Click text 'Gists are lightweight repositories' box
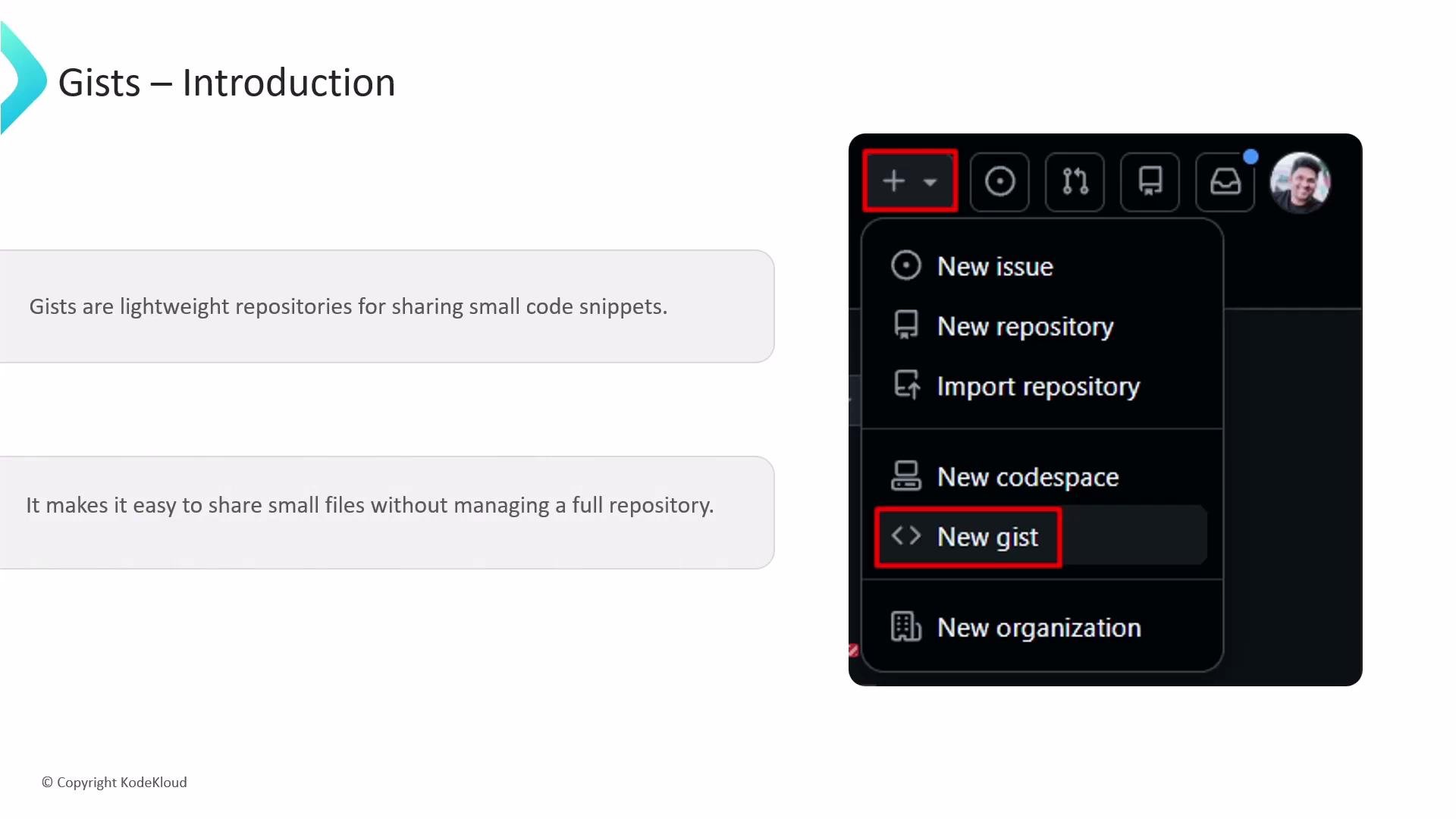Image resolution: width=1456 pixels, height=819 pixels. 387,306
